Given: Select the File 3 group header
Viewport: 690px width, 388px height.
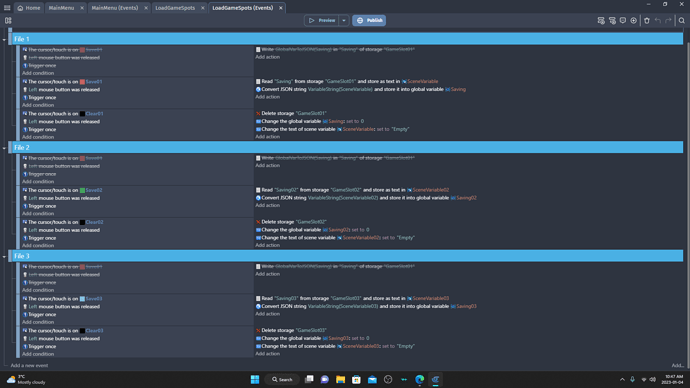Looking at the screenshot, I should [348, 256].
